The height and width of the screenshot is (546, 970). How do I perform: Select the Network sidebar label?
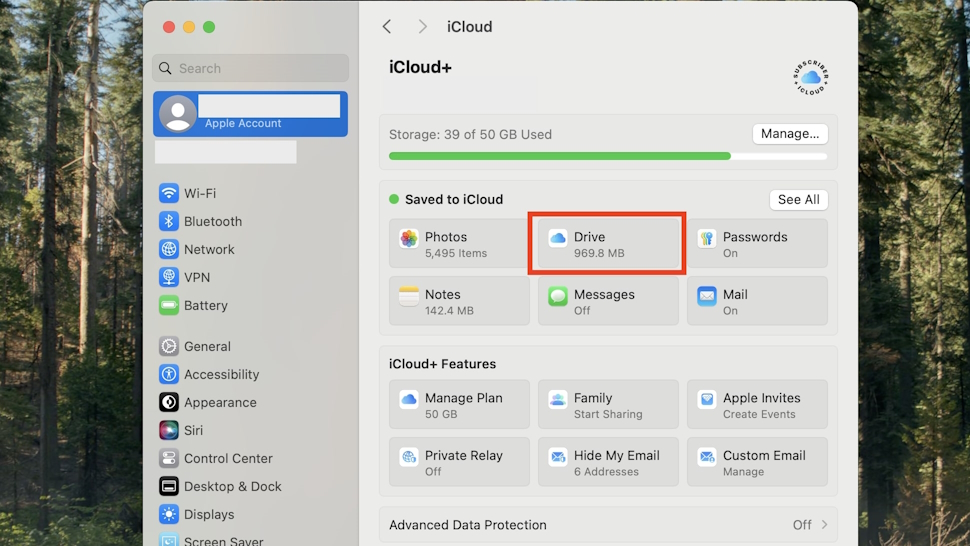coord(209,249)
